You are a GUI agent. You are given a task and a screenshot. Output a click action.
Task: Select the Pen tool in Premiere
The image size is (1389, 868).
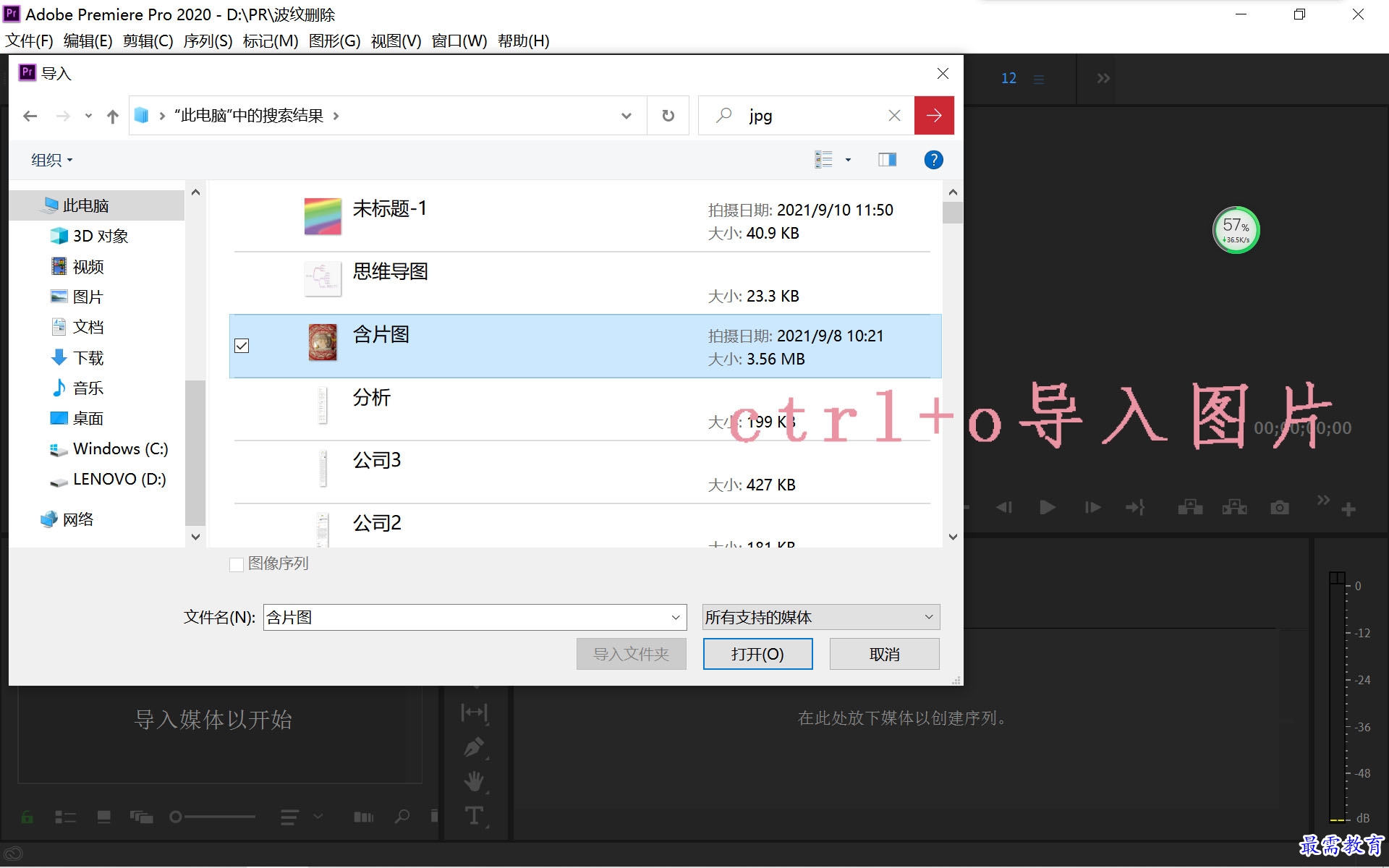[x=474, y=746]
